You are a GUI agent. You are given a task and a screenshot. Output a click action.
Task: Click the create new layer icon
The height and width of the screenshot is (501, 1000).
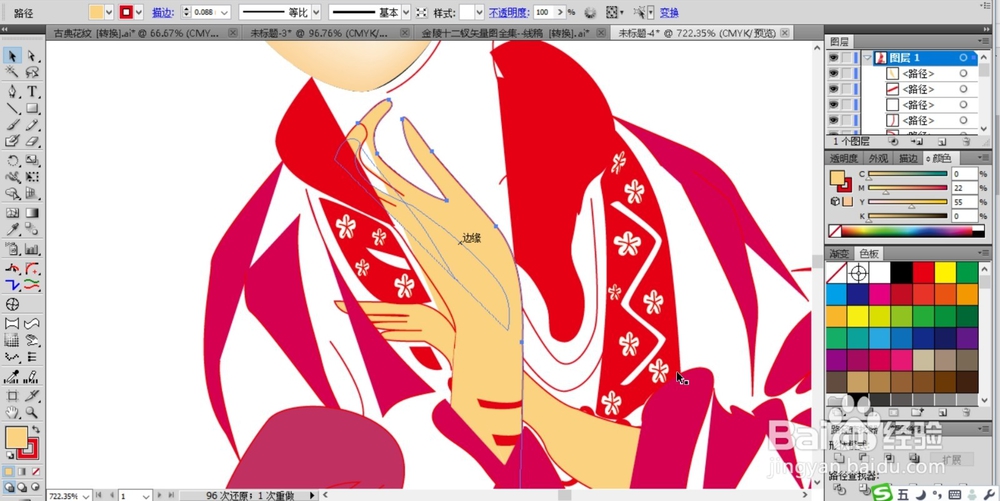pyautogui.click(x=942, y=142)
